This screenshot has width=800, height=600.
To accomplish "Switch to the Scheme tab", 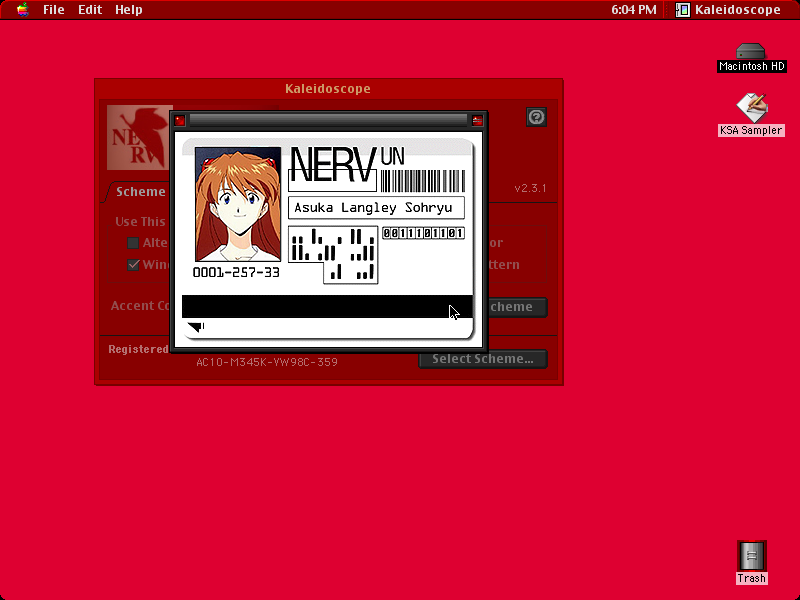I will point(140,191).
